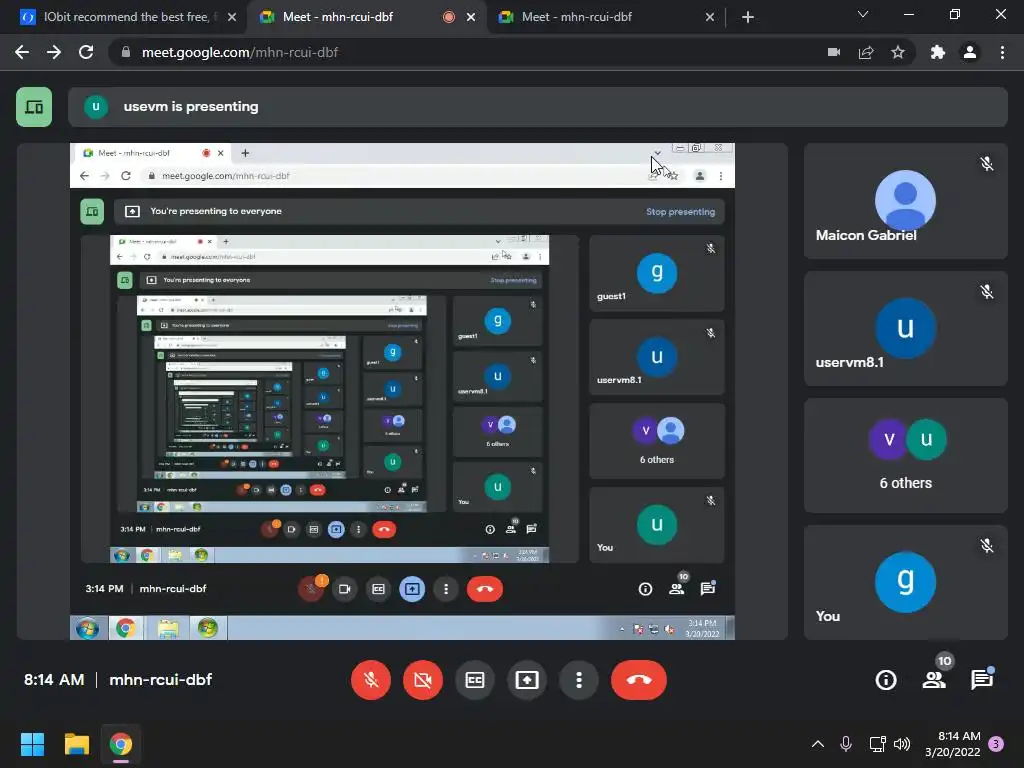Image resolution: width=1024 pixels, height=768 pixels.
Task: Click the system tray microphone icon
Action: click(x=846, y=744)
